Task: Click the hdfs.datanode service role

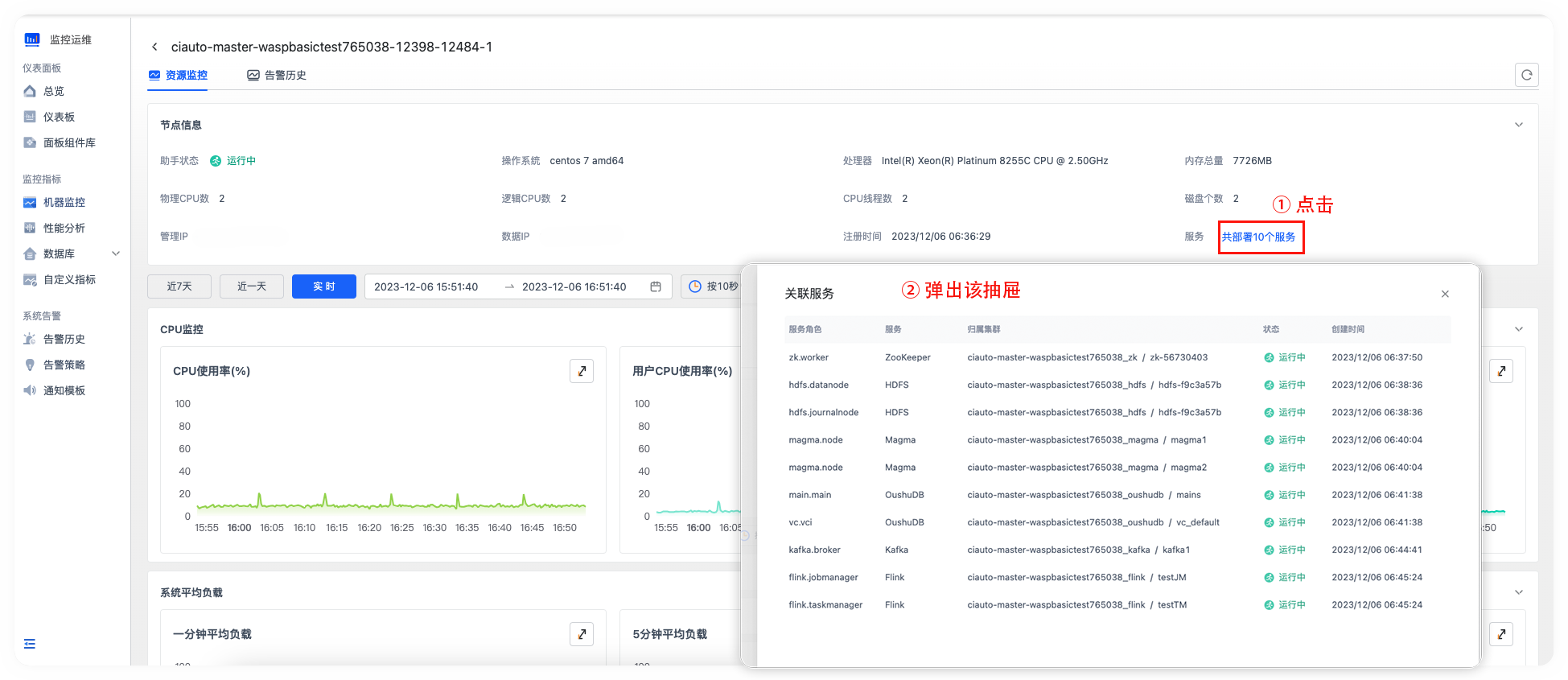Action: point(819,385)
